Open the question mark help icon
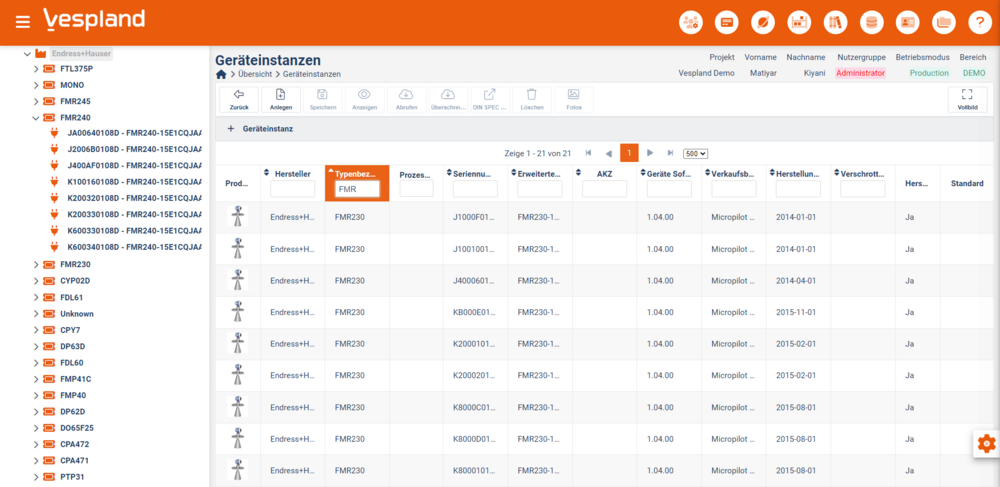This screenshot has height=487, width=1000. [x=980, y=22]
